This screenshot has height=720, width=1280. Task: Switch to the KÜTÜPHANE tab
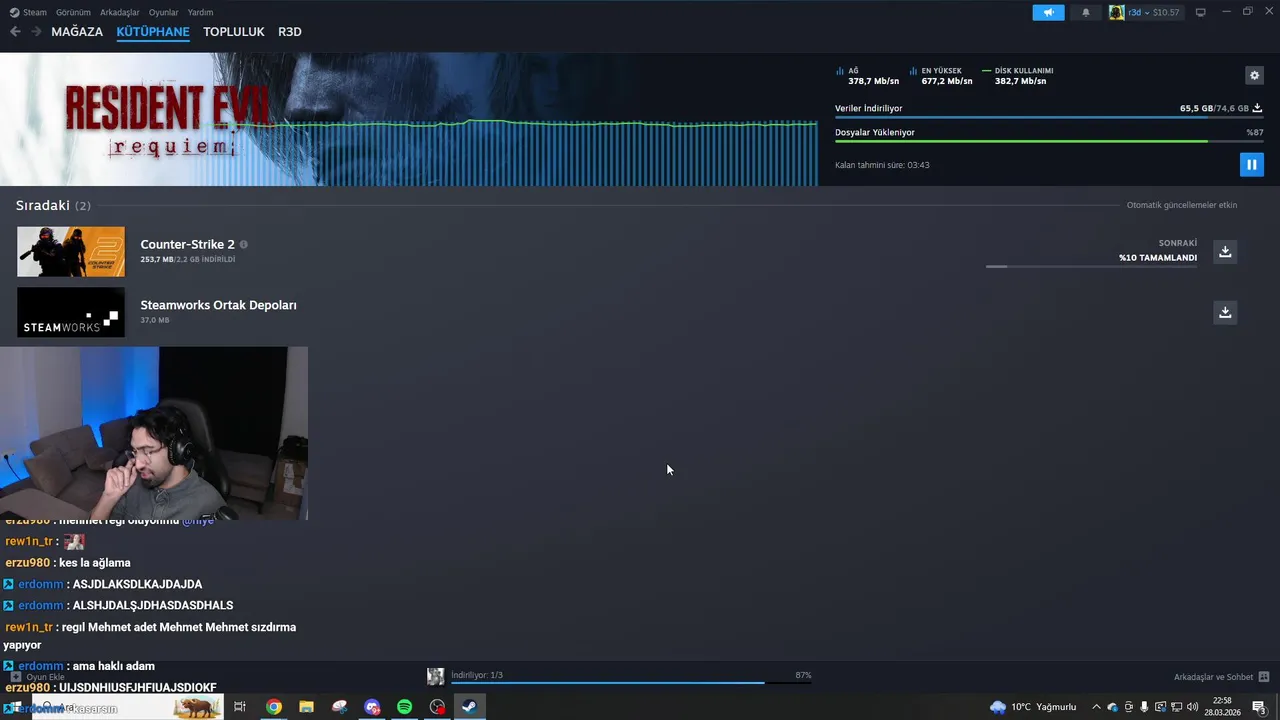(x=153, y=32)
